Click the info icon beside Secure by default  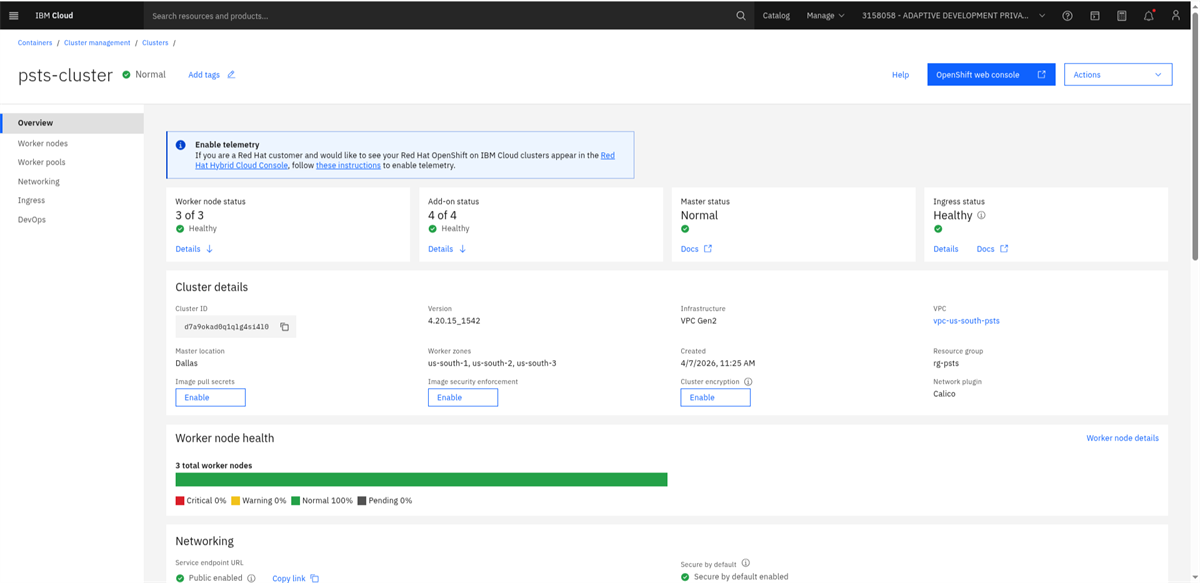tap(746, 563)
